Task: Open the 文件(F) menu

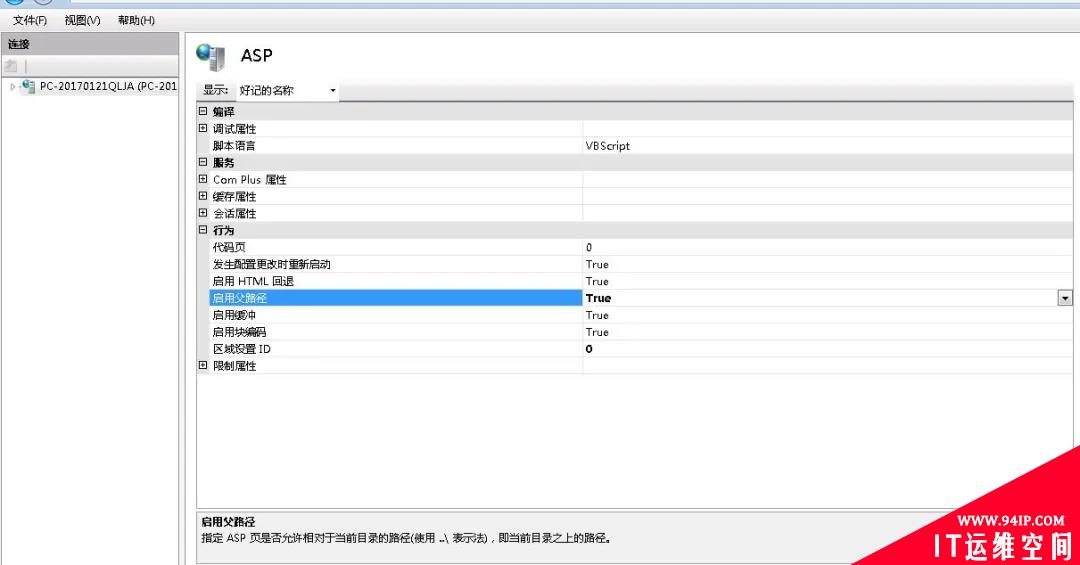Action: point(30,20)
